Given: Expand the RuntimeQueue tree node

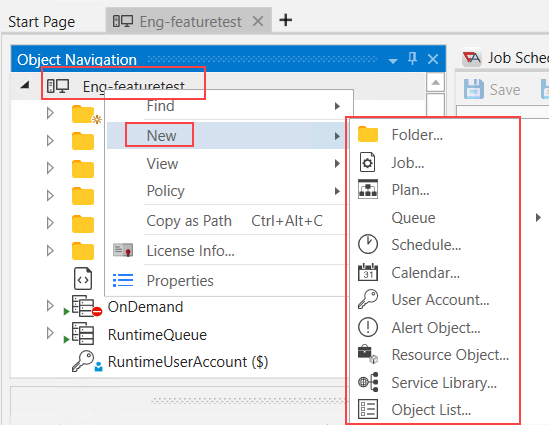Looking at the screenshot, I should pyautogui.click(x=50, y=333).
